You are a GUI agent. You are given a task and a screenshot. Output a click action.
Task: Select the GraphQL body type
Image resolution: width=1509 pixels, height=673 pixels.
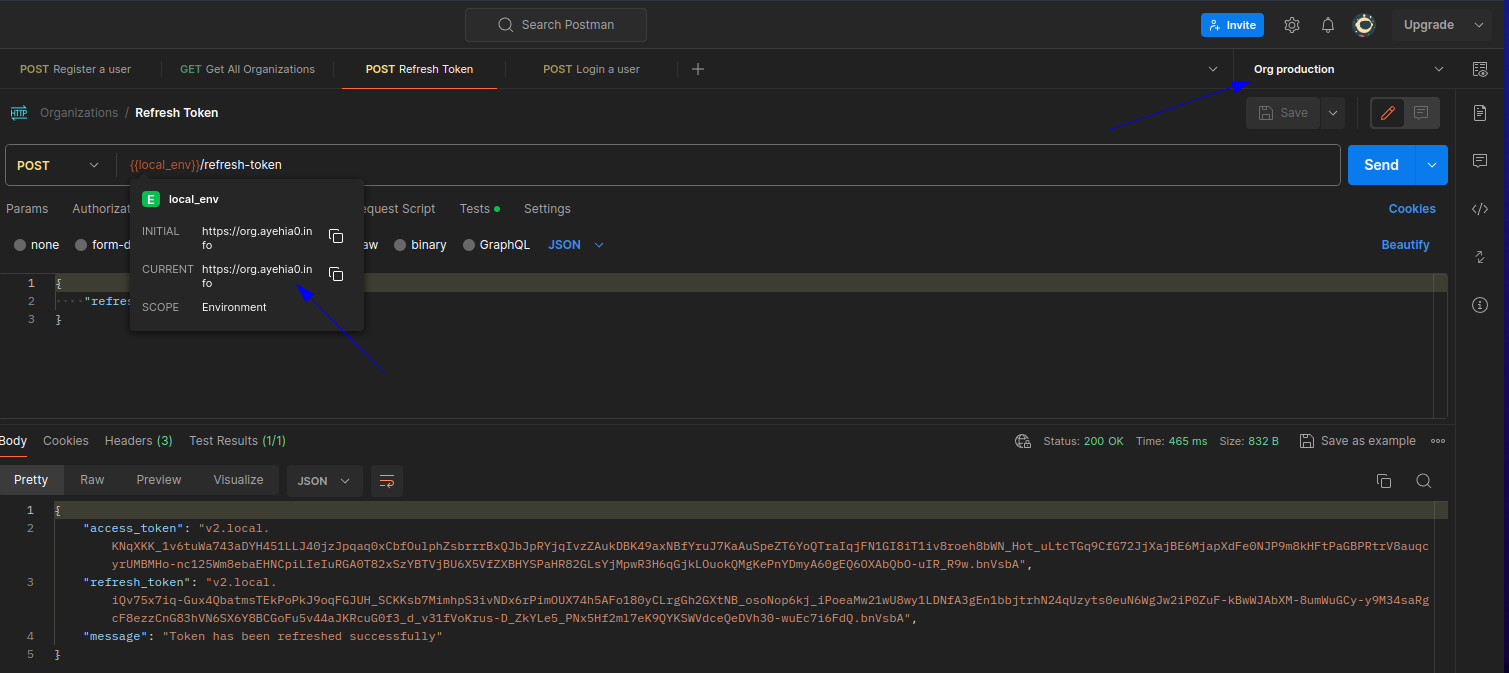coord(496,245)
